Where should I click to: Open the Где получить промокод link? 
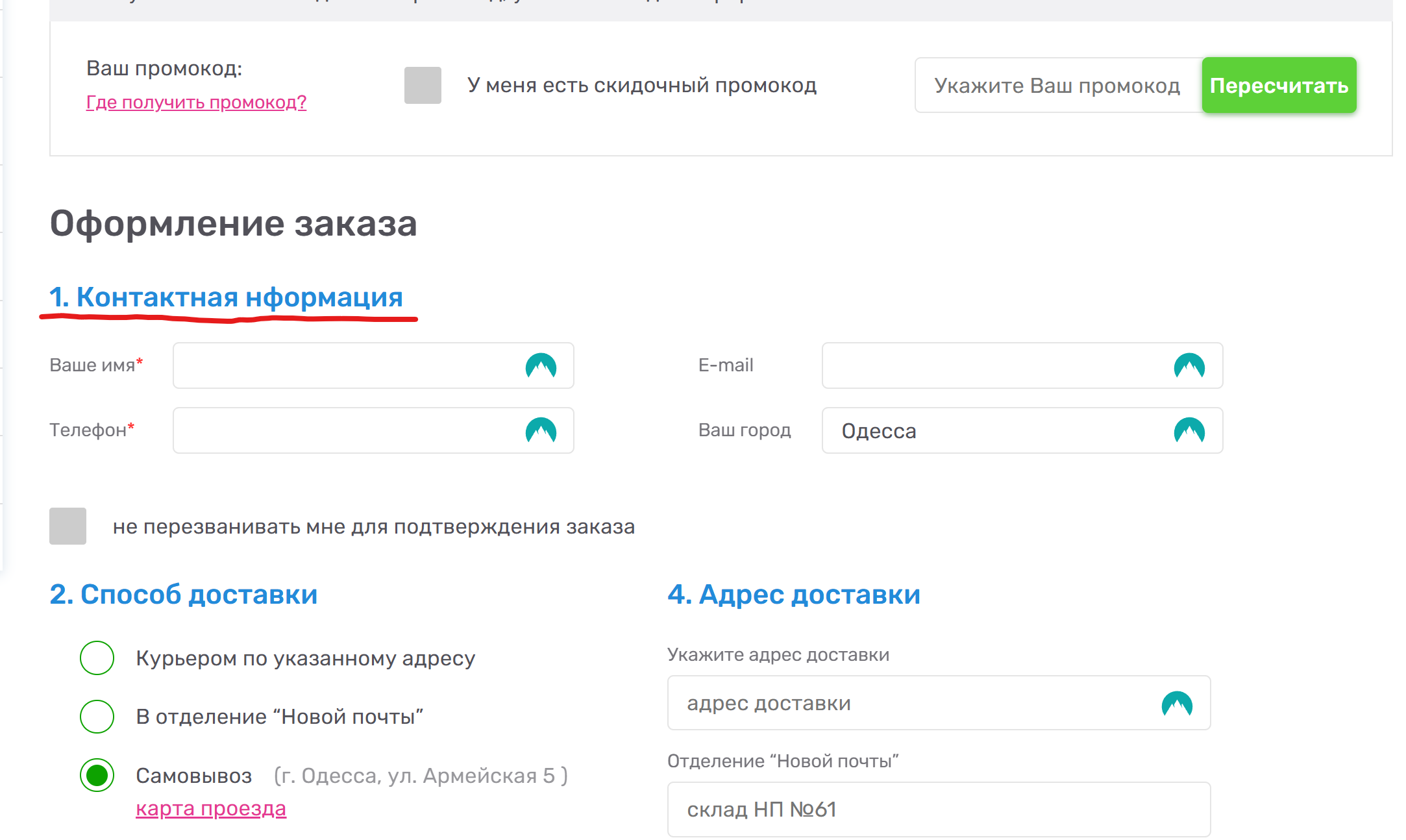pyautogui.click(x=196, y=103)
